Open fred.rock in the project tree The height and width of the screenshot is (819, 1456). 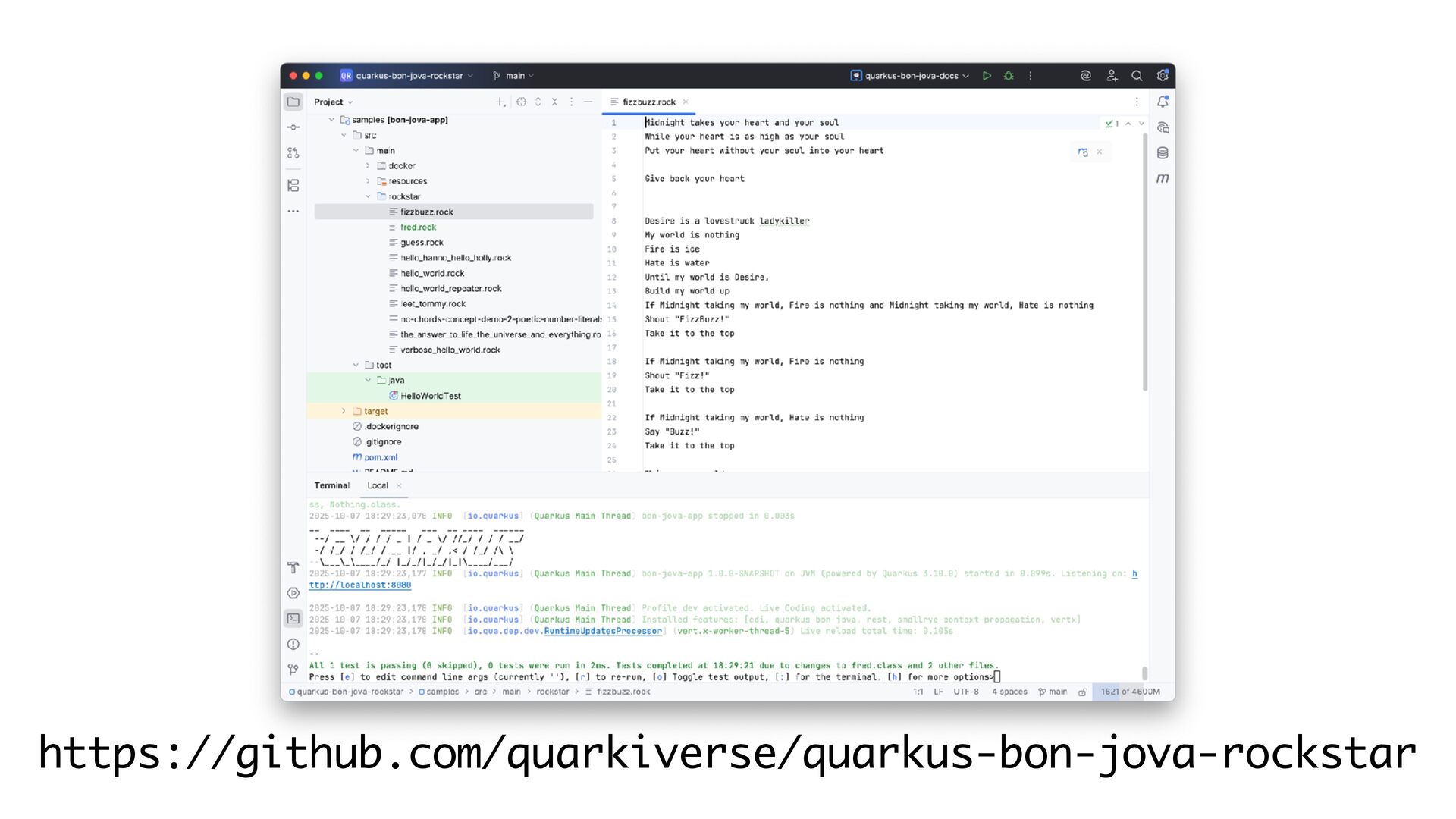pyautogui.click(x=418, y=227)
